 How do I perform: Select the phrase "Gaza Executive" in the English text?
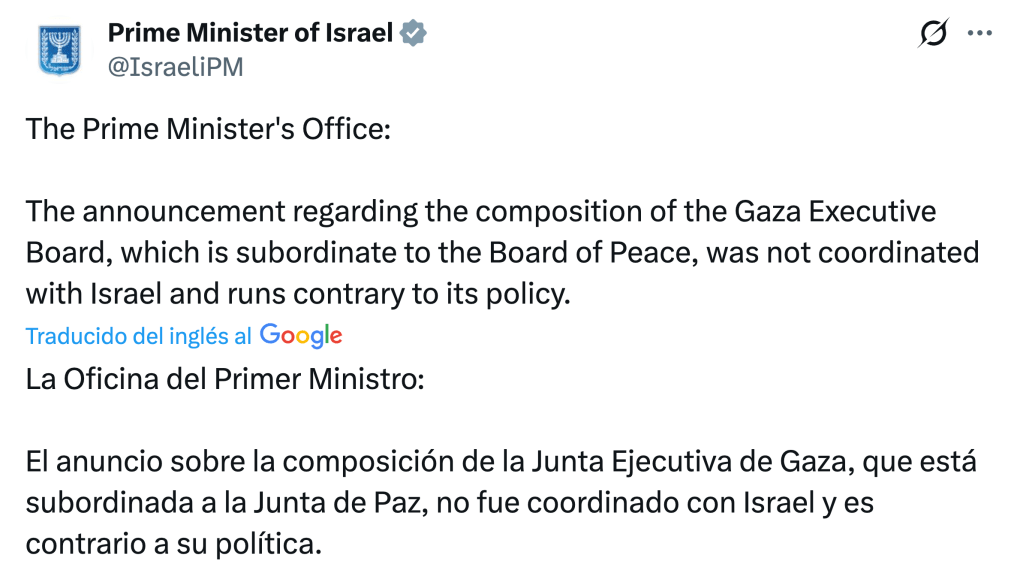[x=835, y=212]
